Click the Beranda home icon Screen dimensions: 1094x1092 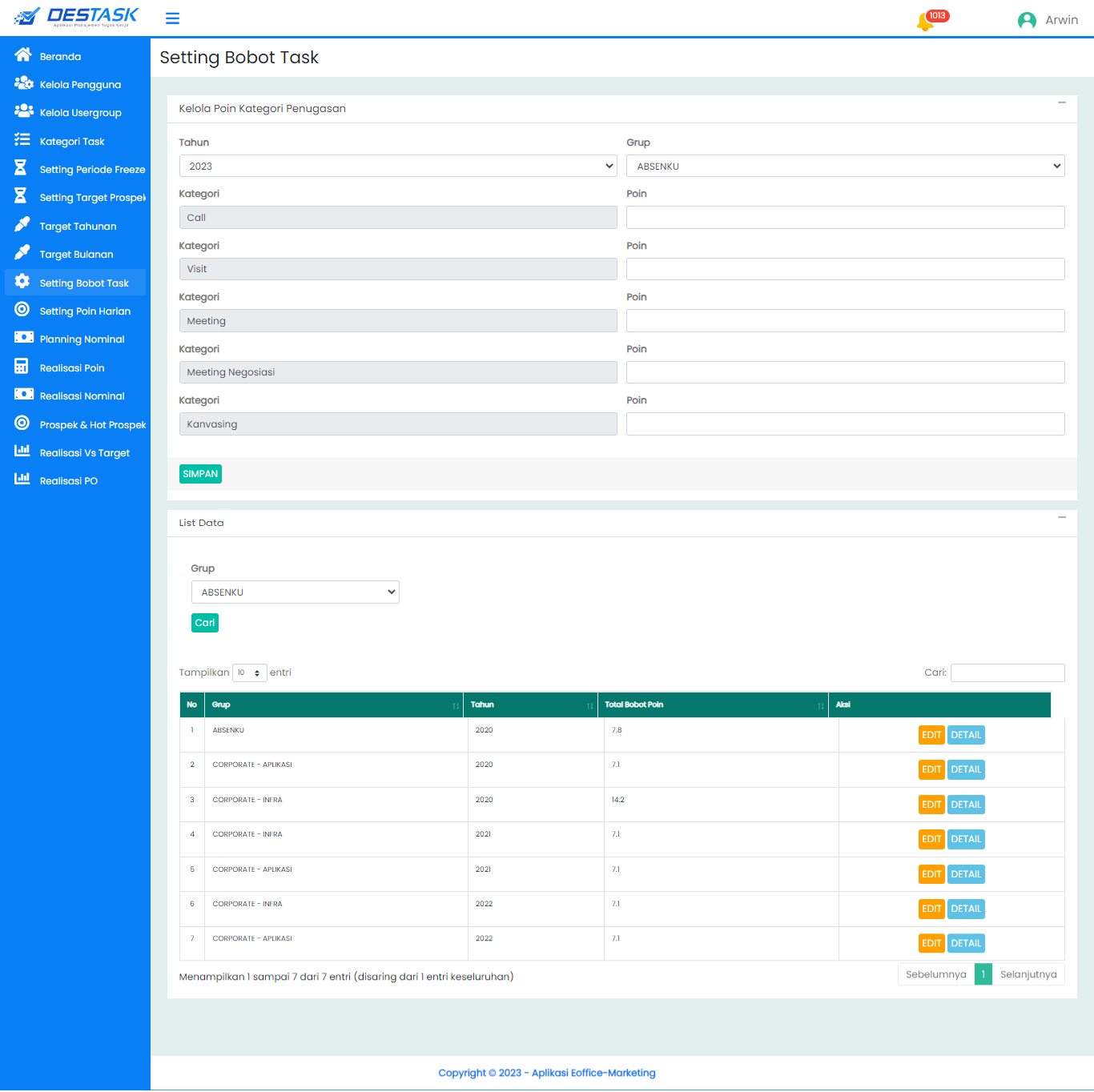click(22, 55)
